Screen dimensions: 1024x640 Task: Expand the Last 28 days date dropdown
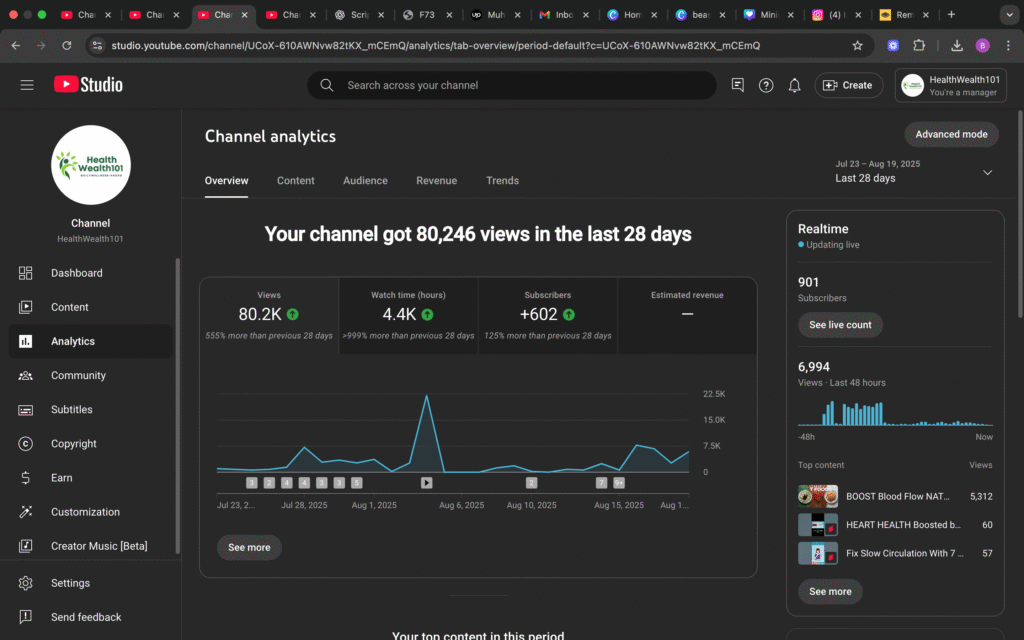coord(987,172)
